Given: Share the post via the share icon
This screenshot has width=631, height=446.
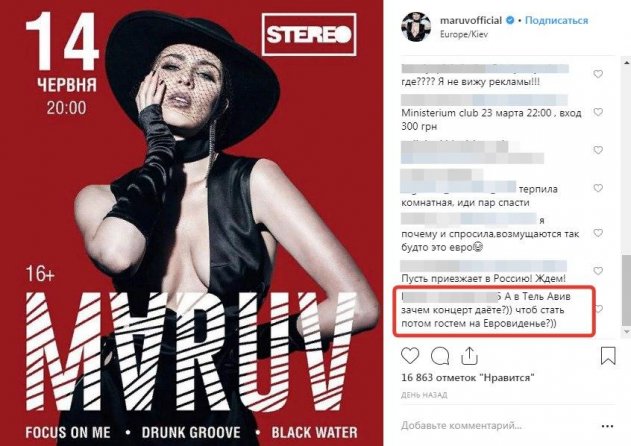Looking at the screenshot, I should (469, 356).
